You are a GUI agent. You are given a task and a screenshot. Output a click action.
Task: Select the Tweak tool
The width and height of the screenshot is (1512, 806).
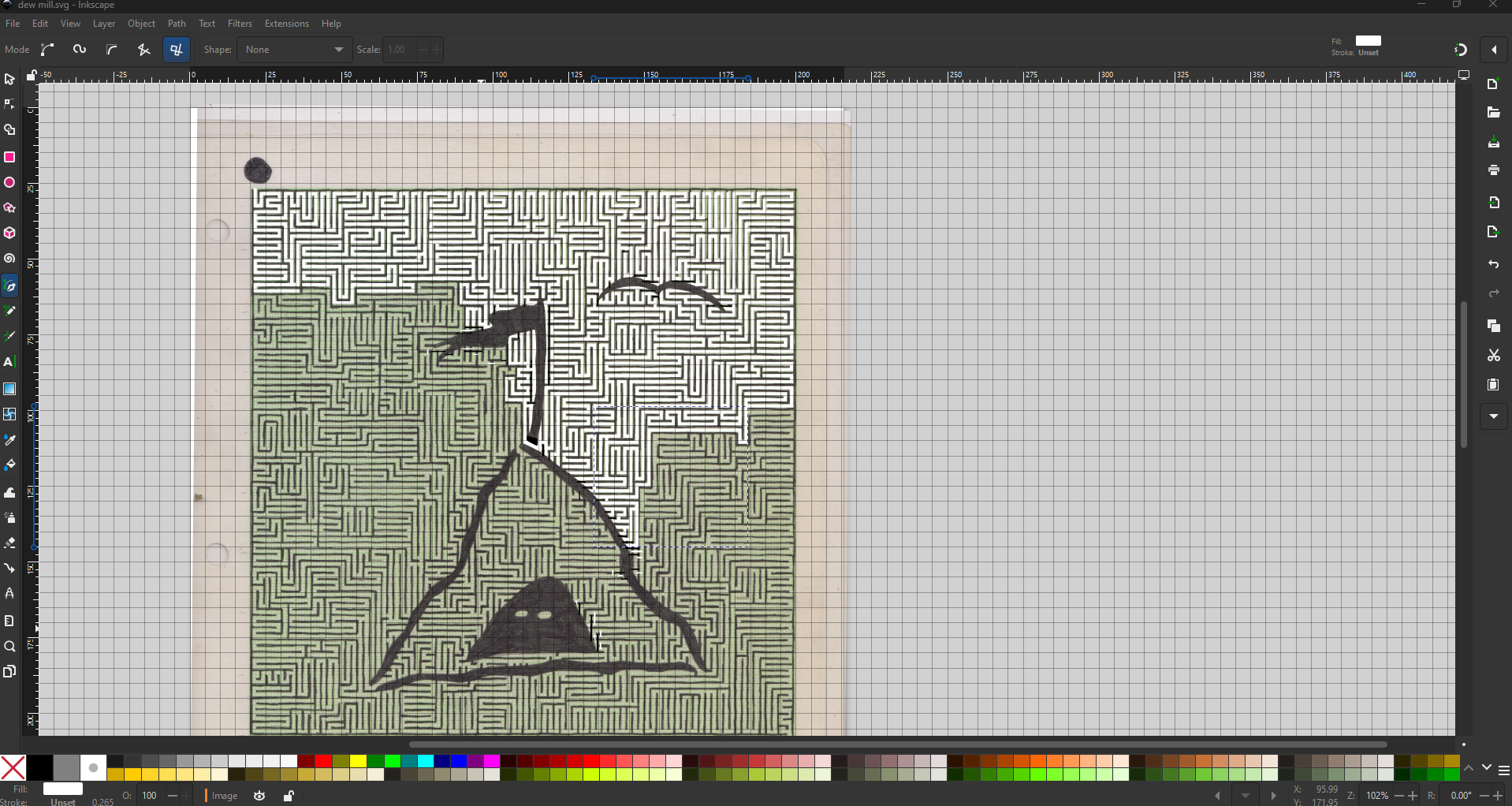pos(9,493)
